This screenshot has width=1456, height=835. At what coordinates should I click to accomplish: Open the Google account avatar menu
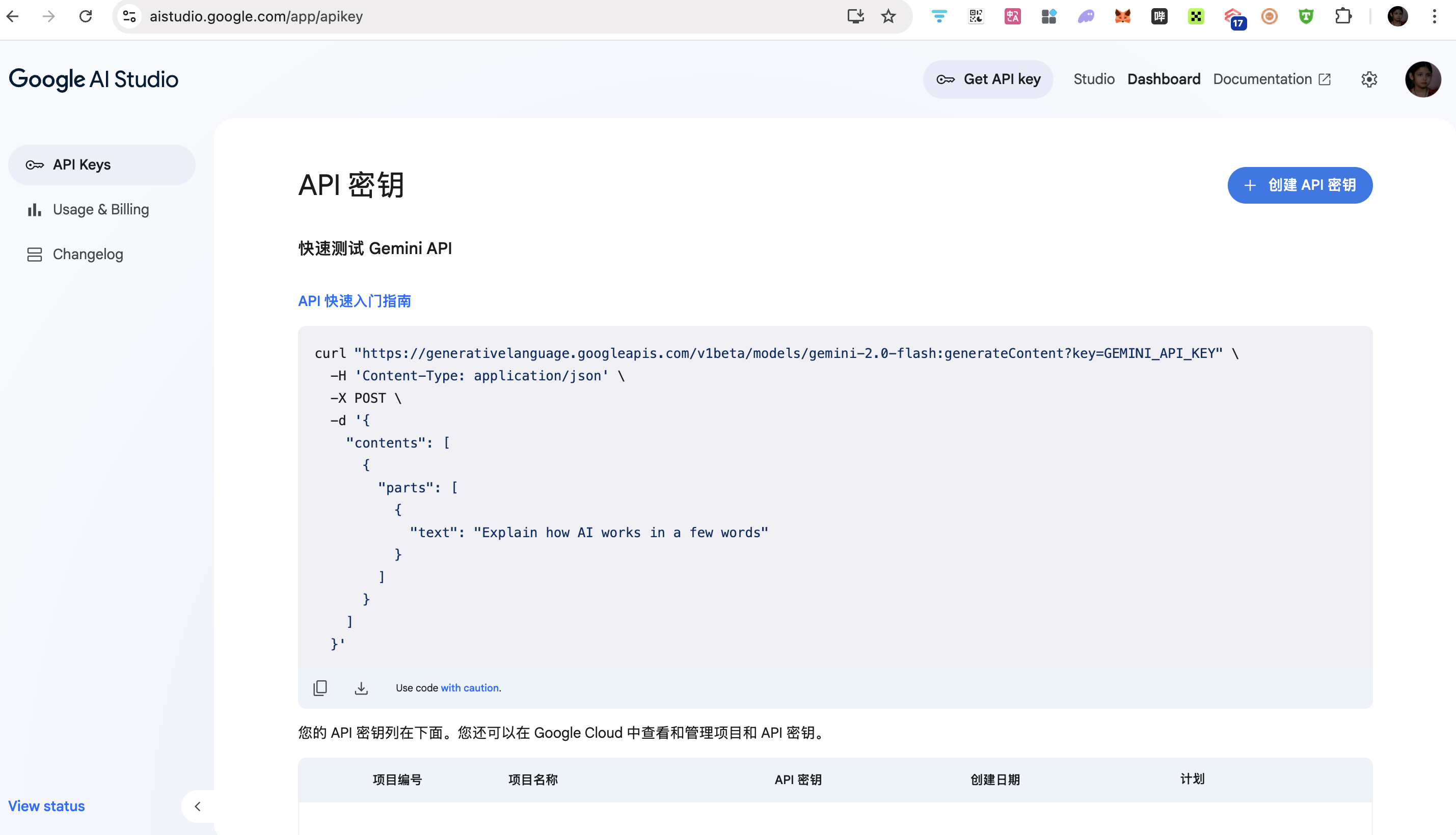coord(1422,79)
